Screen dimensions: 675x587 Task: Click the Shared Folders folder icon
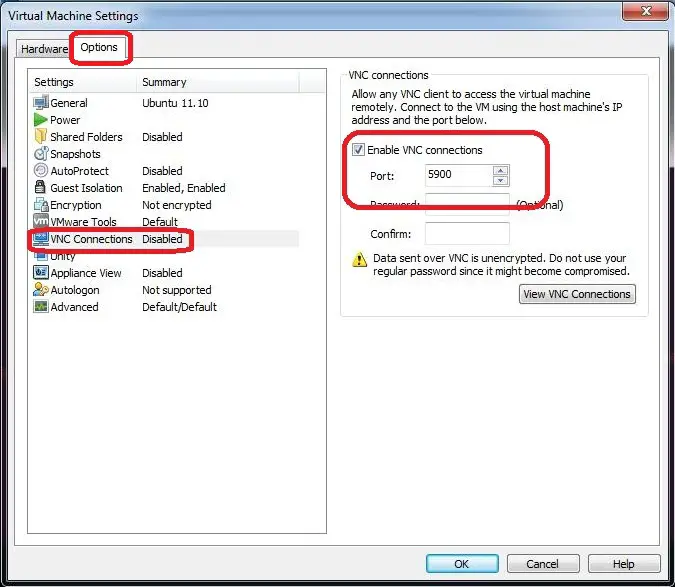coord(40,136)
